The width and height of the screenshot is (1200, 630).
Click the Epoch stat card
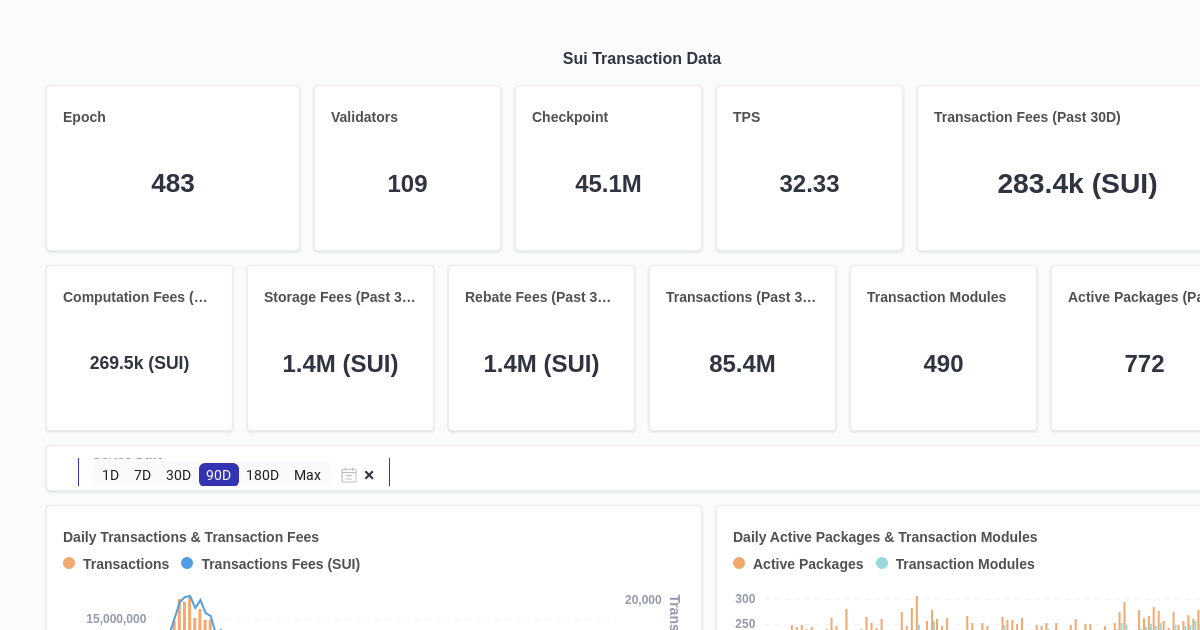(x=172, y=167)
